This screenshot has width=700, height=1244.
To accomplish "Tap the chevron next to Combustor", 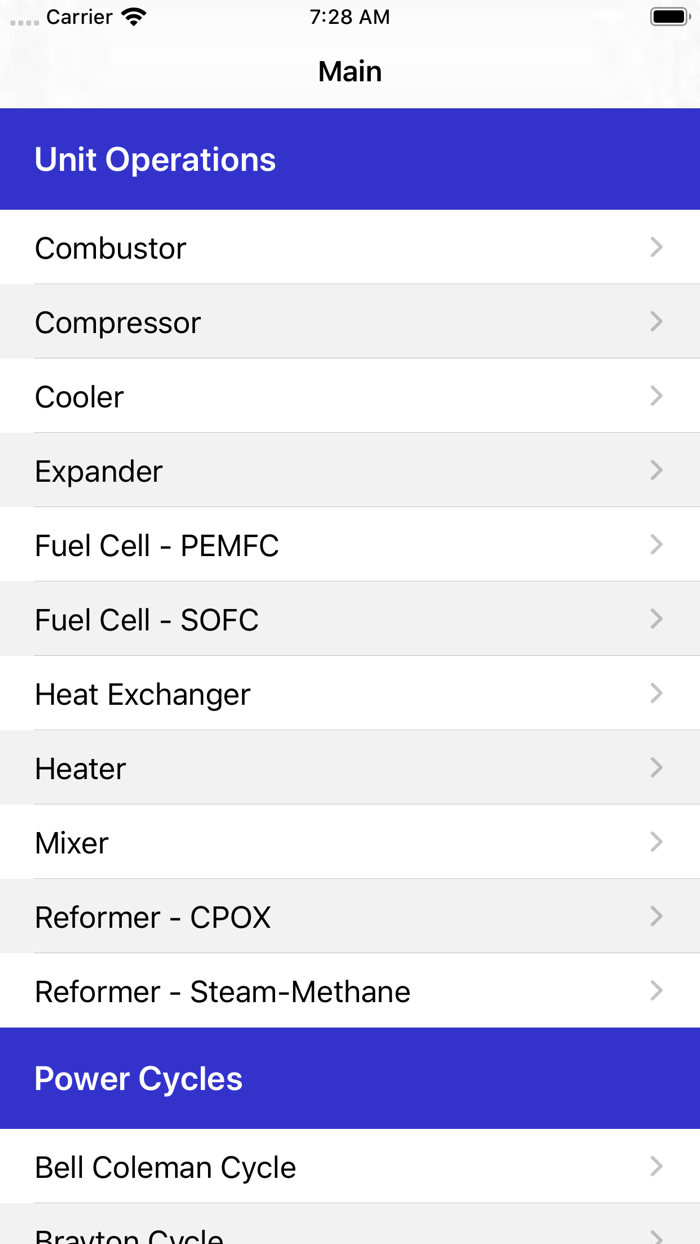I will tap(656, 247).
